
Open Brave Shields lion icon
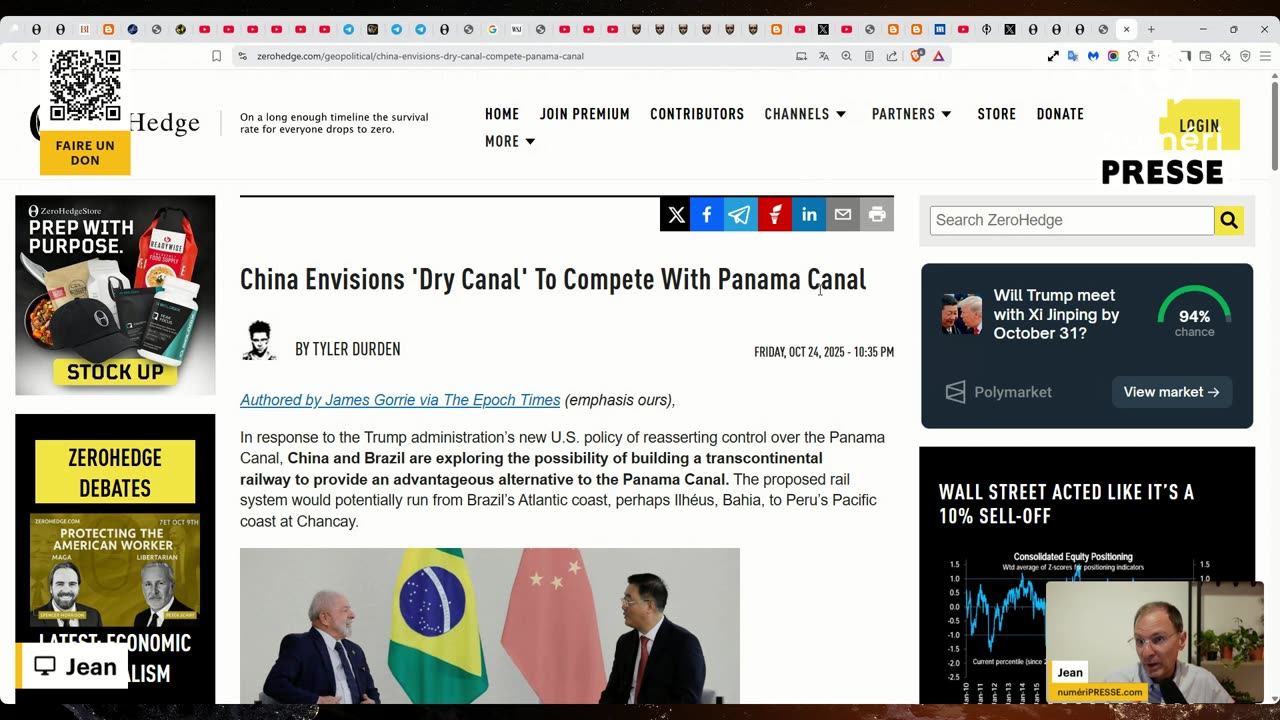[916, 56]
